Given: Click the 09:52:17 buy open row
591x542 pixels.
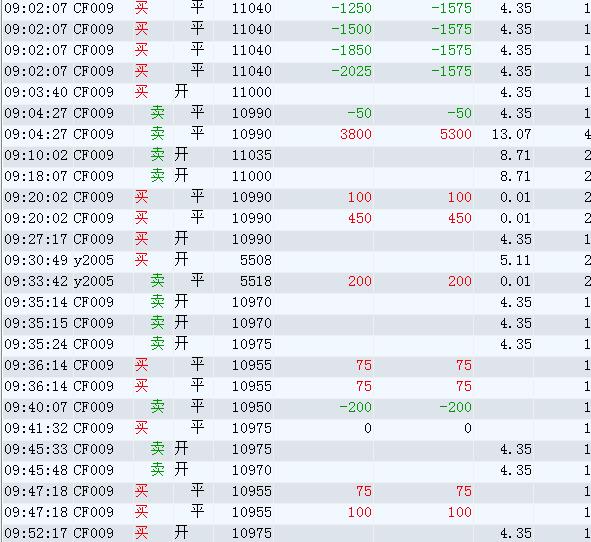Looking at the screenshot, I should click(296, 533).
